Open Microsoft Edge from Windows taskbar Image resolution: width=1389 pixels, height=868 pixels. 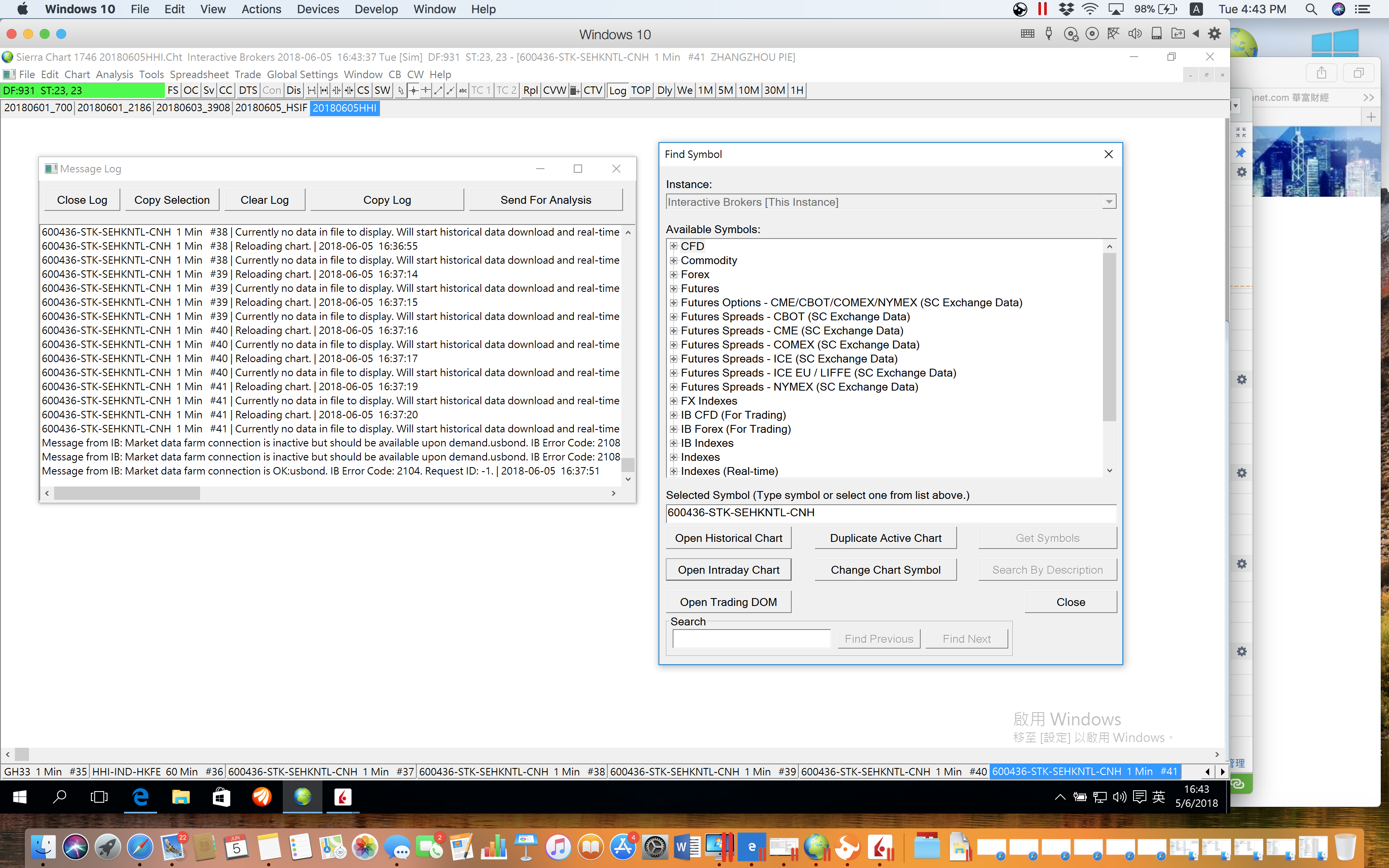141,797
